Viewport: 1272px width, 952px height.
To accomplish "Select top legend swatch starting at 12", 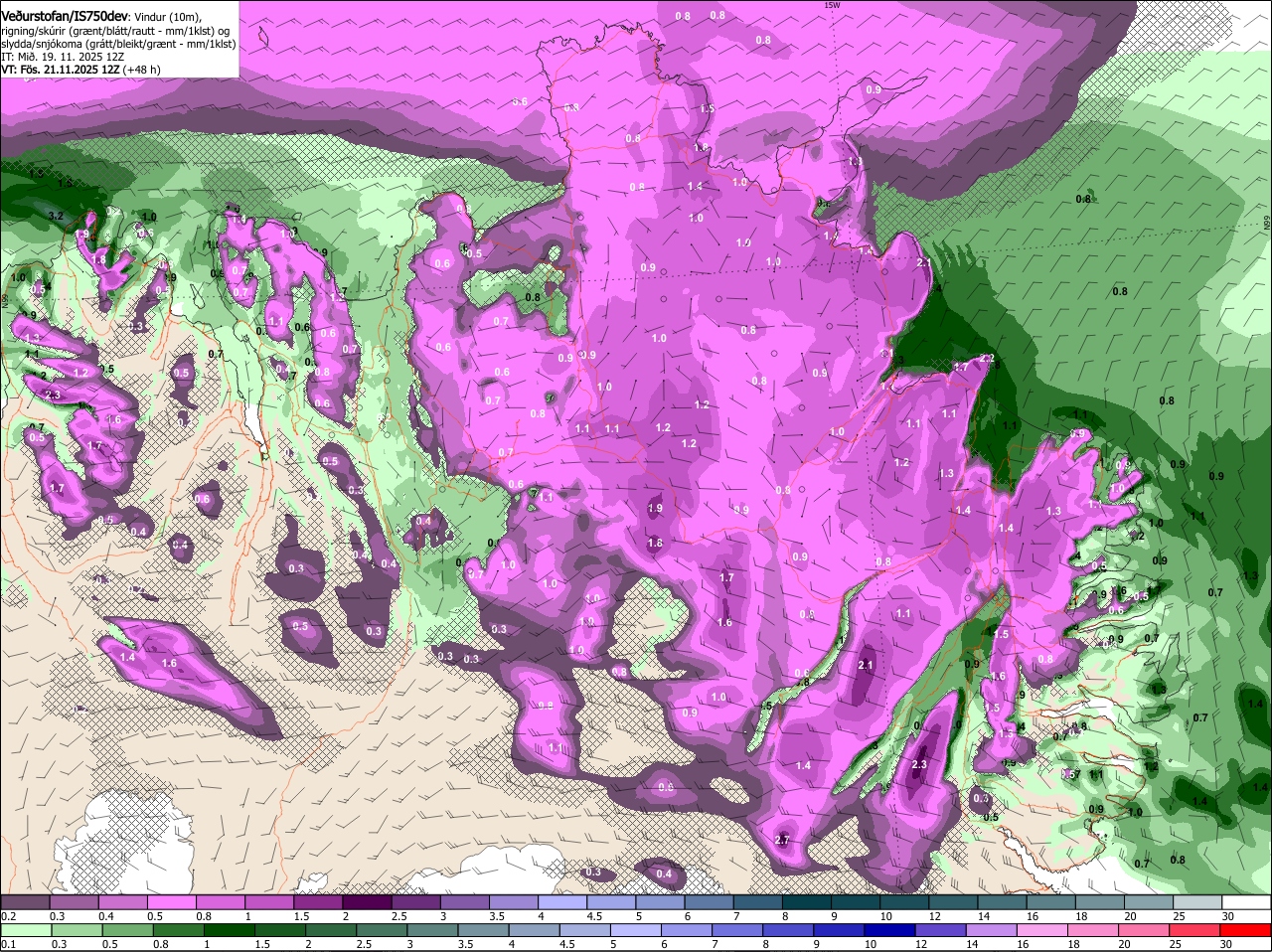I will click(x=953, y=902).
